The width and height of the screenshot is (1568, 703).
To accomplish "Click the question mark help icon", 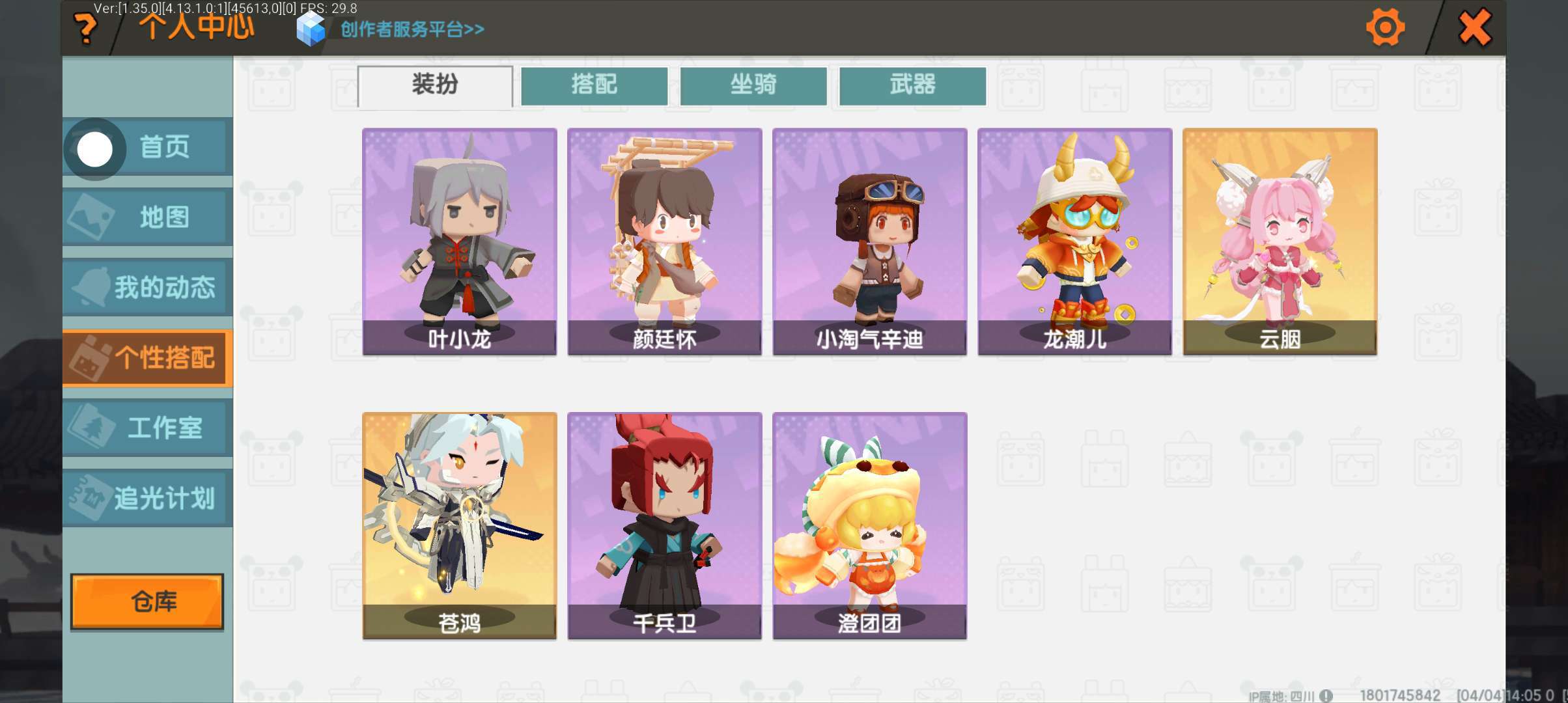I will [85, 29].
